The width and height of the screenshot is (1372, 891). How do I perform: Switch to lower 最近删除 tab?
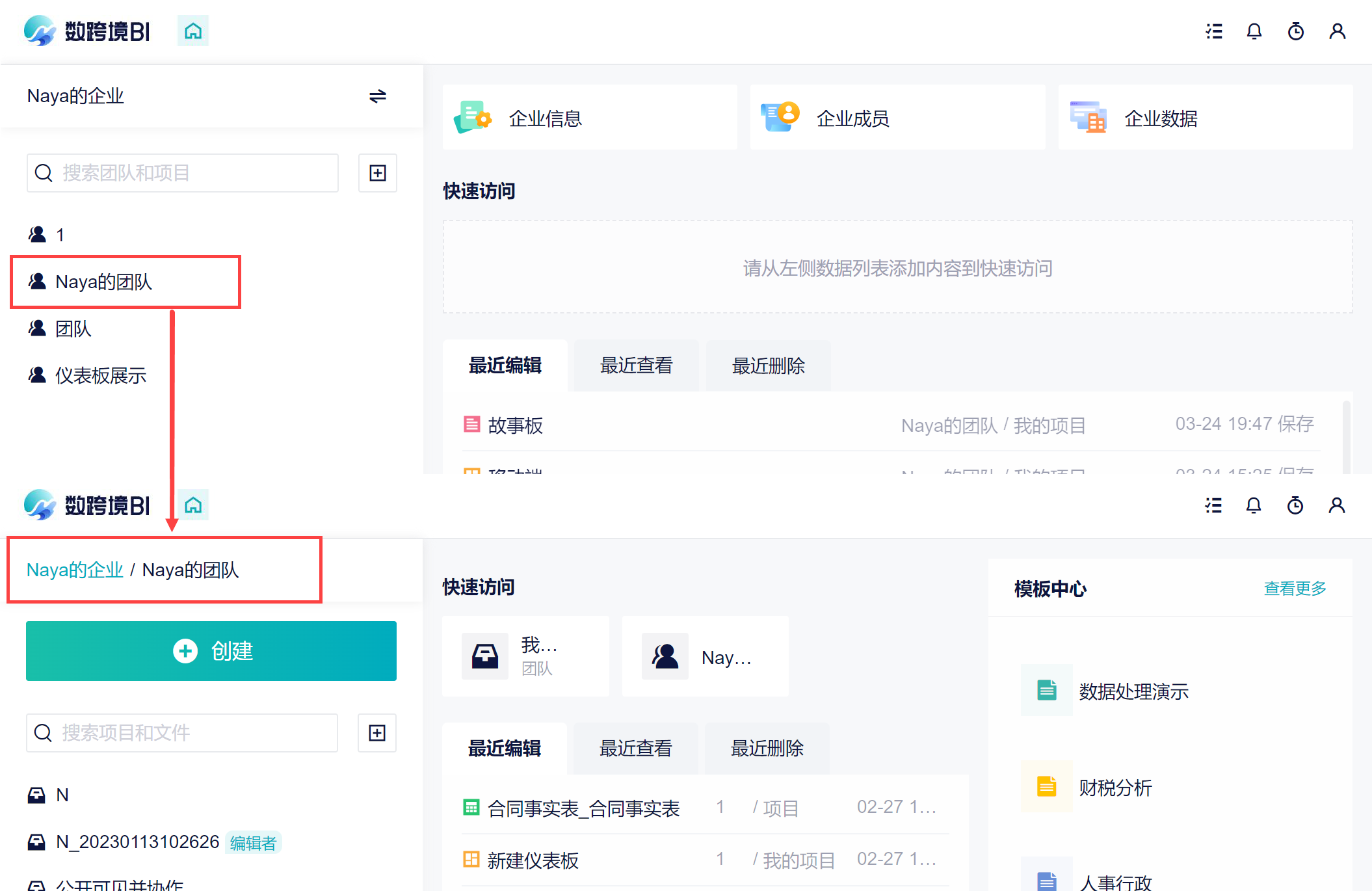[x=767, y=749]
